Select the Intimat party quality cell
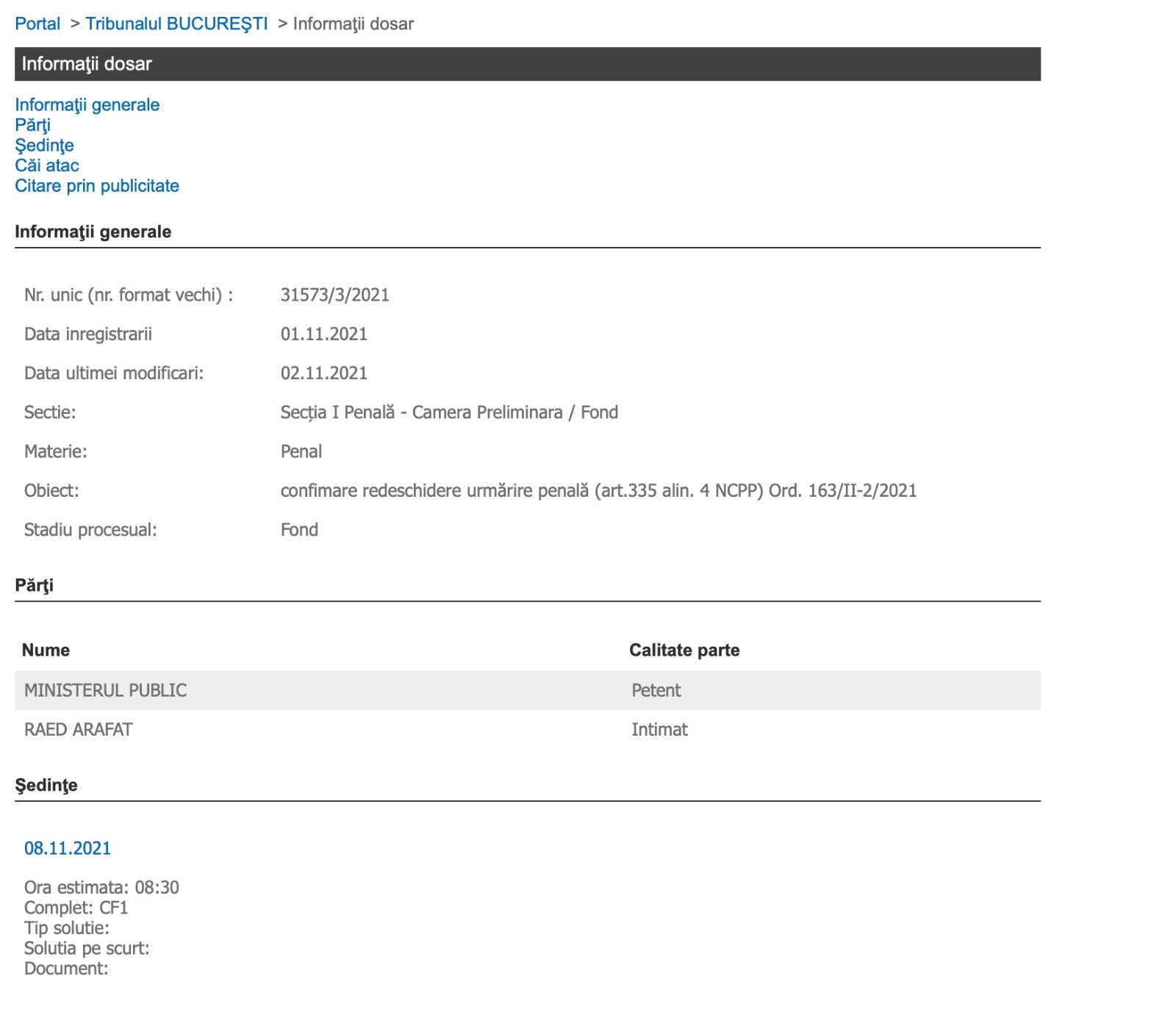 coord(659,729)
